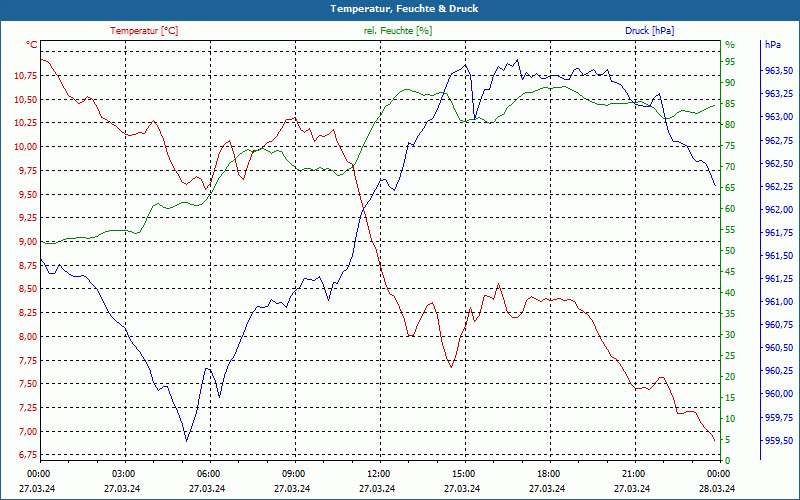800x500 pixels.
Task: Click '80' on the green humidity axis
Action: 730,125
